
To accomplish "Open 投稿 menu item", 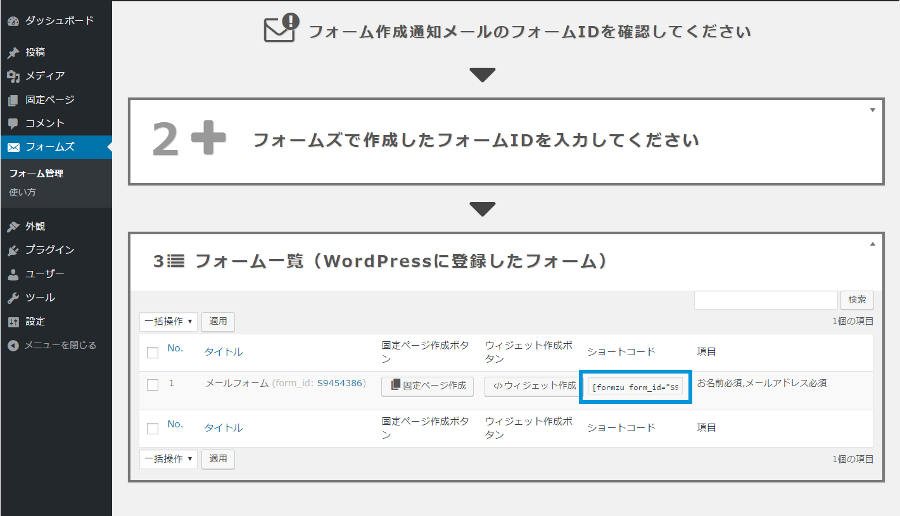I will pos(35,52).
